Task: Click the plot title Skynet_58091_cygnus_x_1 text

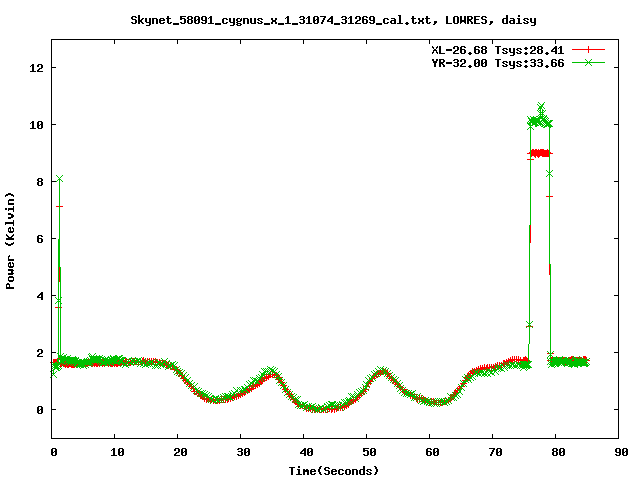Action: pyautogui.click(x=333, y=20)
